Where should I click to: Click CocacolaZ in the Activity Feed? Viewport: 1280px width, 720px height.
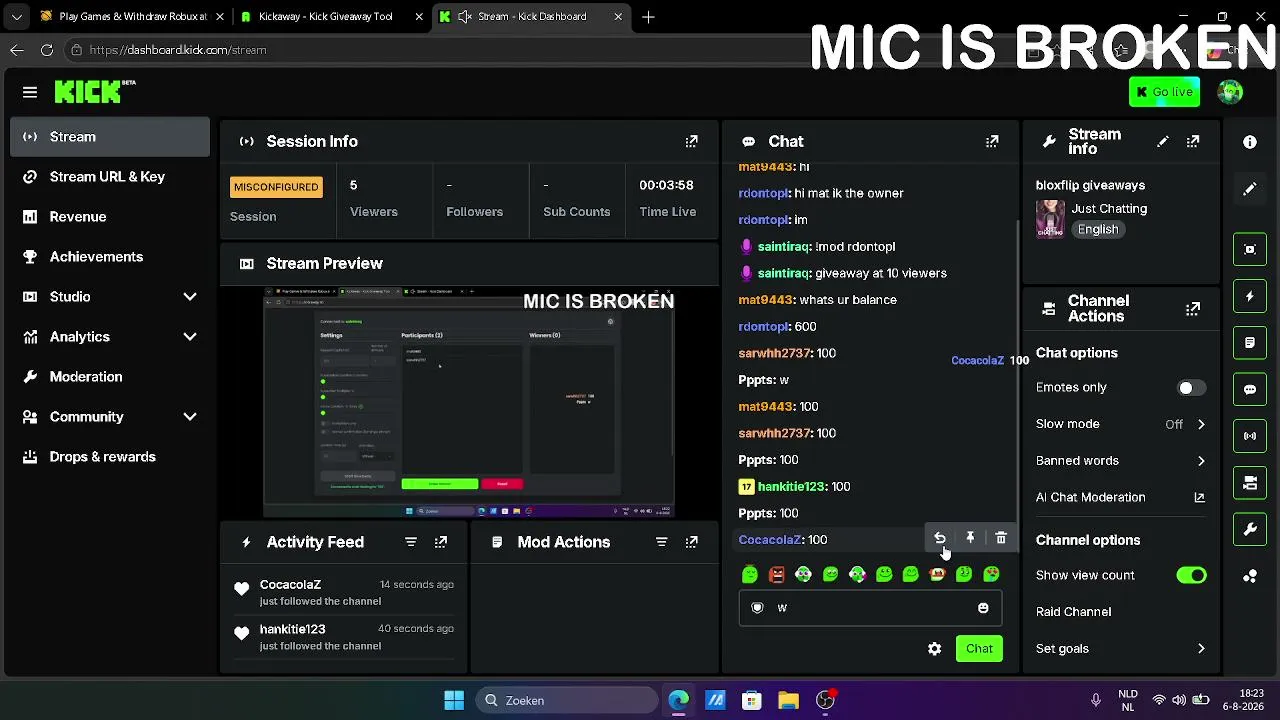coord(290,585)
